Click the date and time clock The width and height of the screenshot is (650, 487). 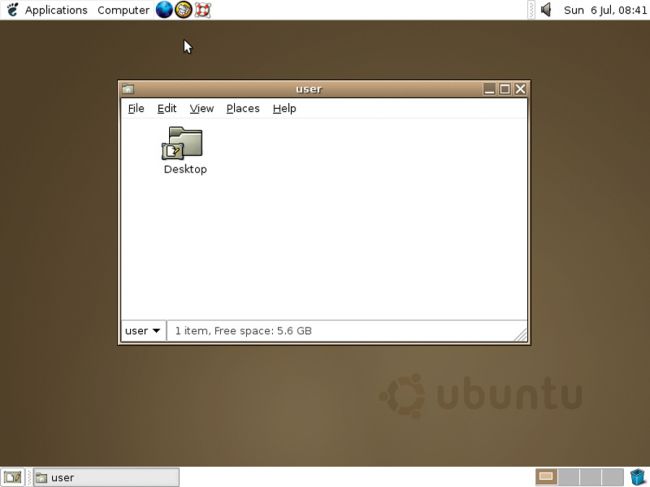[605, 10]
